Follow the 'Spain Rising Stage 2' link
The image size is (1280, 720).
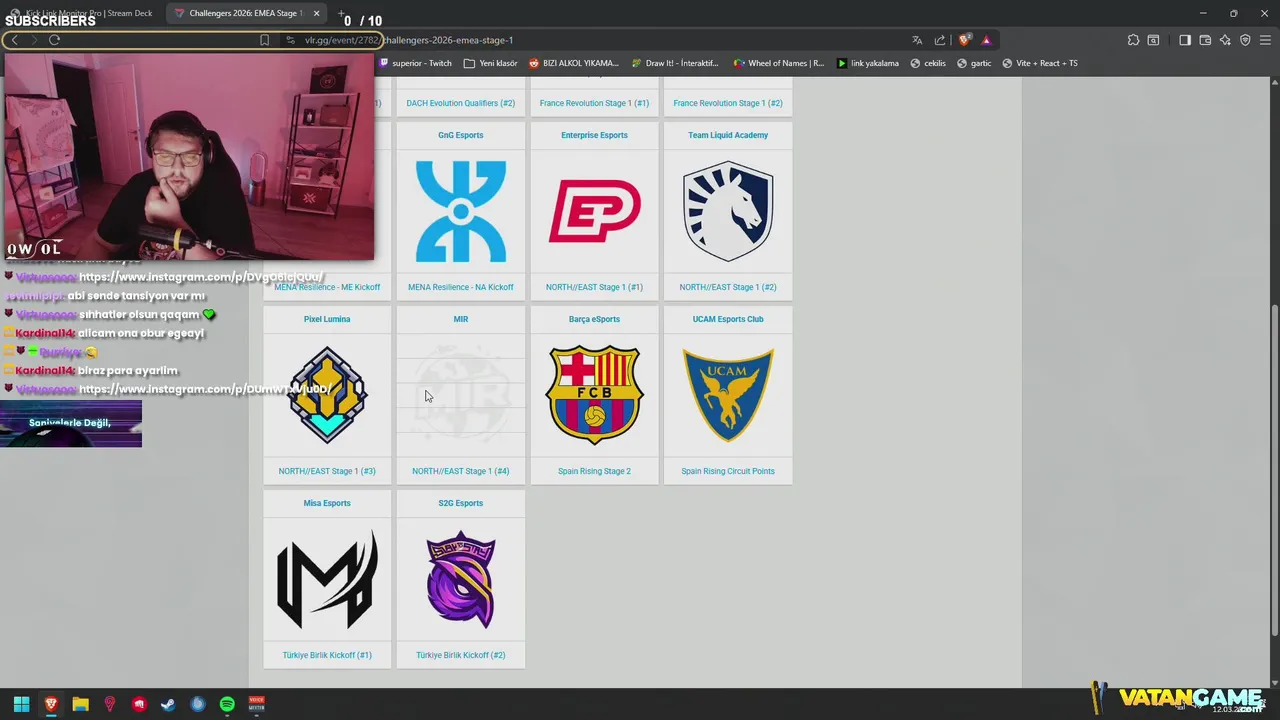tap(594, 471)
